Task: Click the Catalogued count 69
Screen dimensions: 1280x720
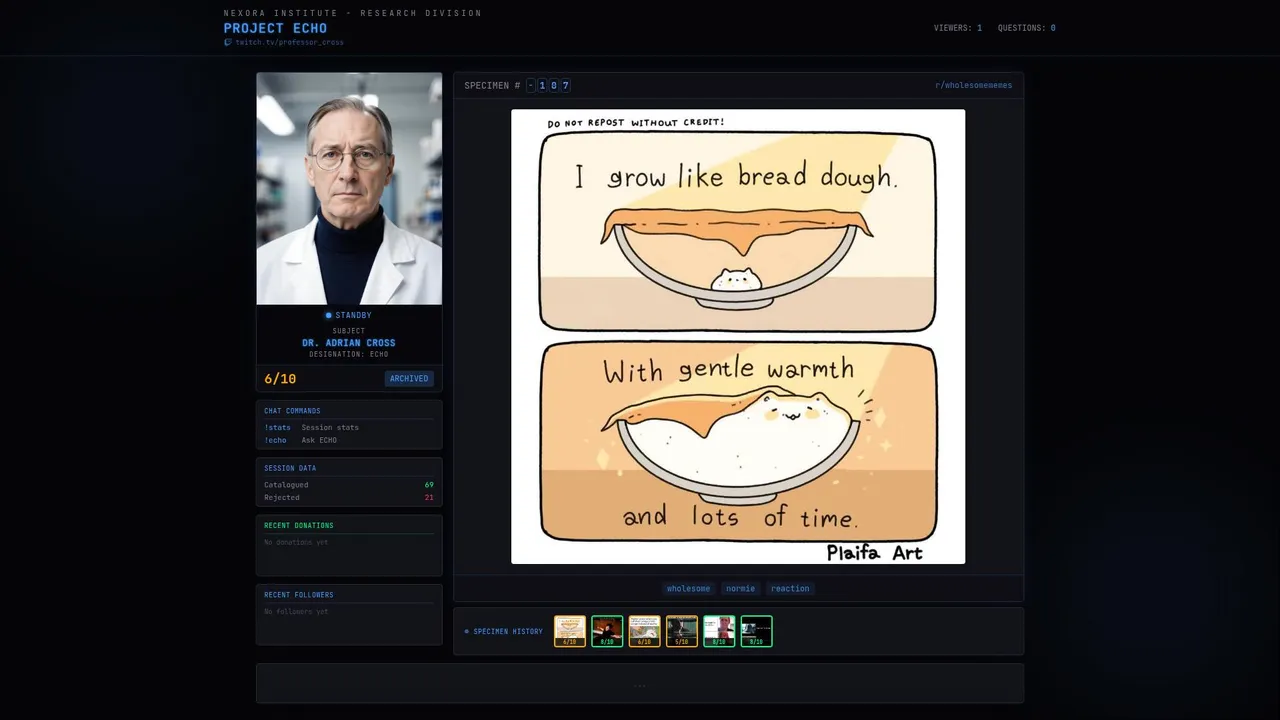Action: (x=429, y=485)
